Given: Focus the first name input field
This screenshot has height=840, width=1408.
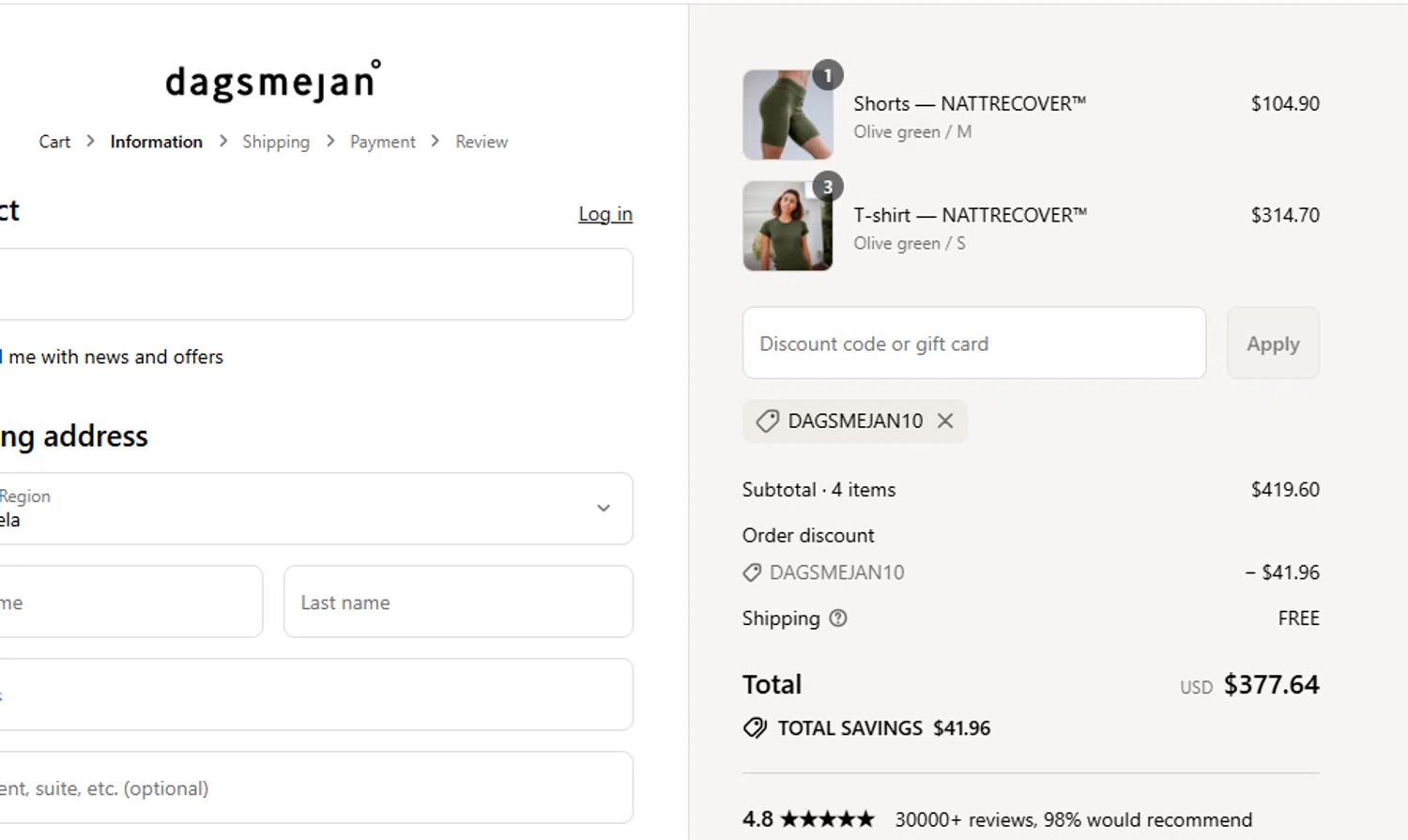Looking at the screenshot, I should pos(130,602).
